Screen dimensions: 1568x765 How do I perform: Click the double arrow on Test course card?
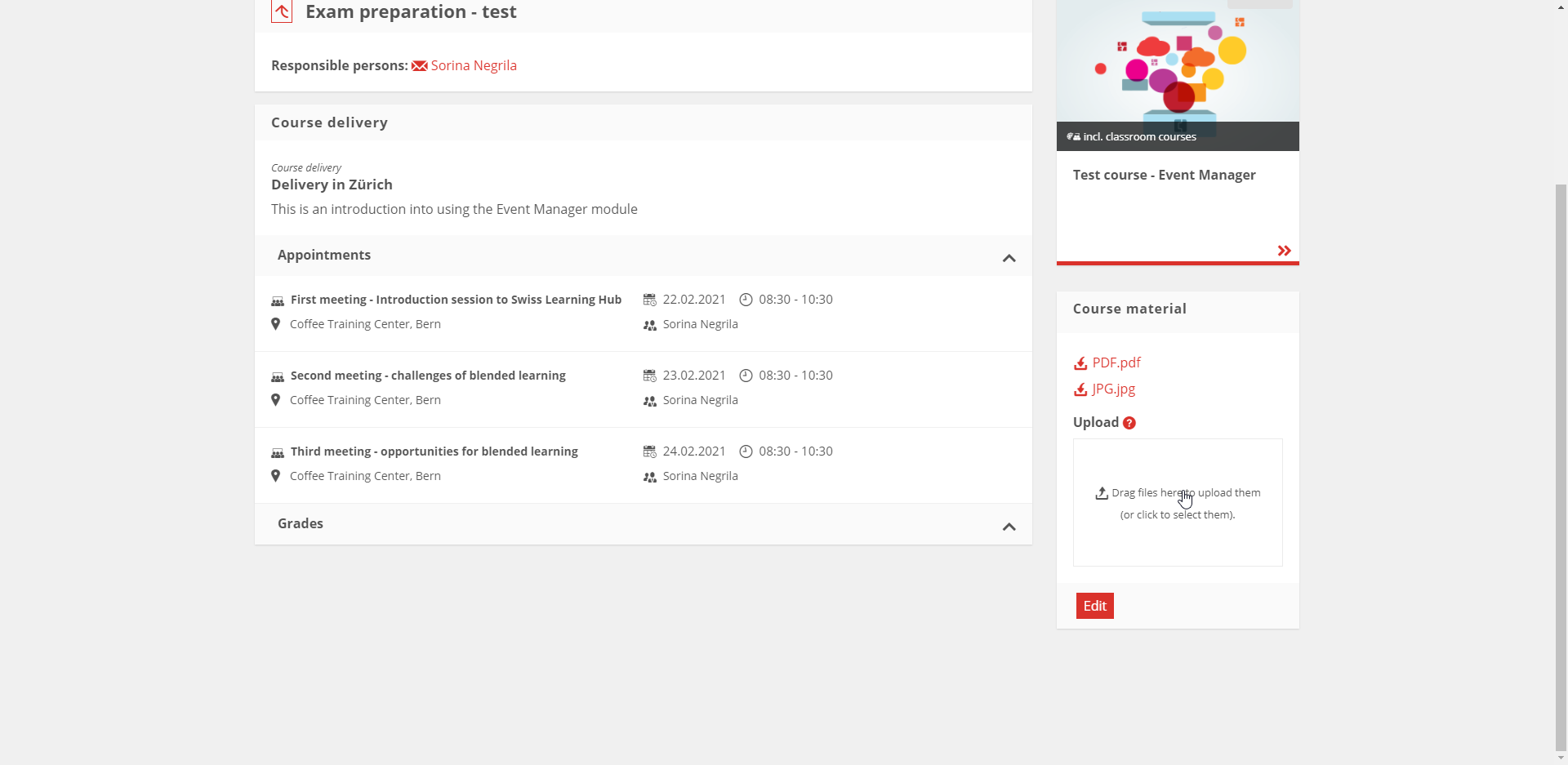click(1284, 251)
